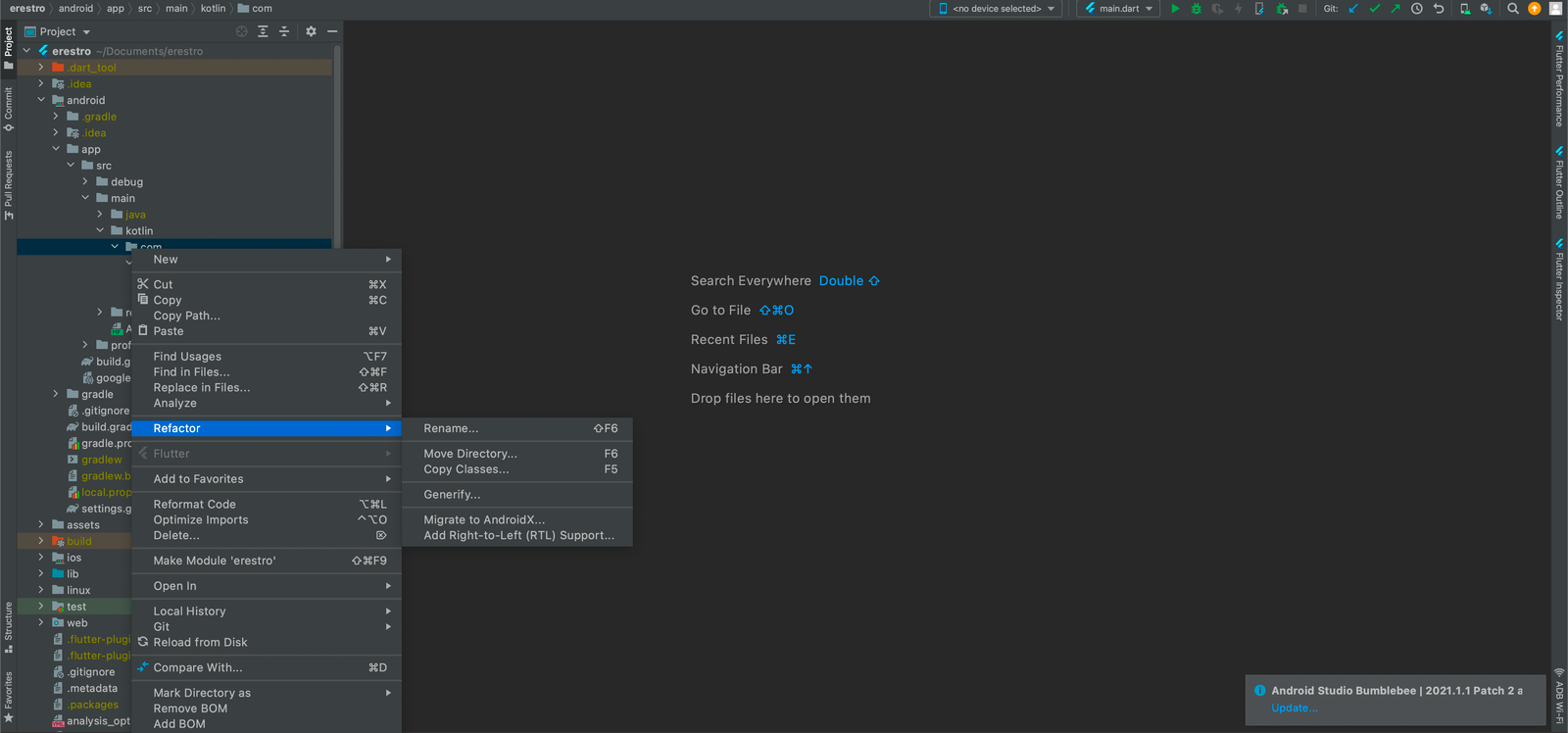Click Git Update Project arrow

pyautogui.click(x=1353, y=9)
